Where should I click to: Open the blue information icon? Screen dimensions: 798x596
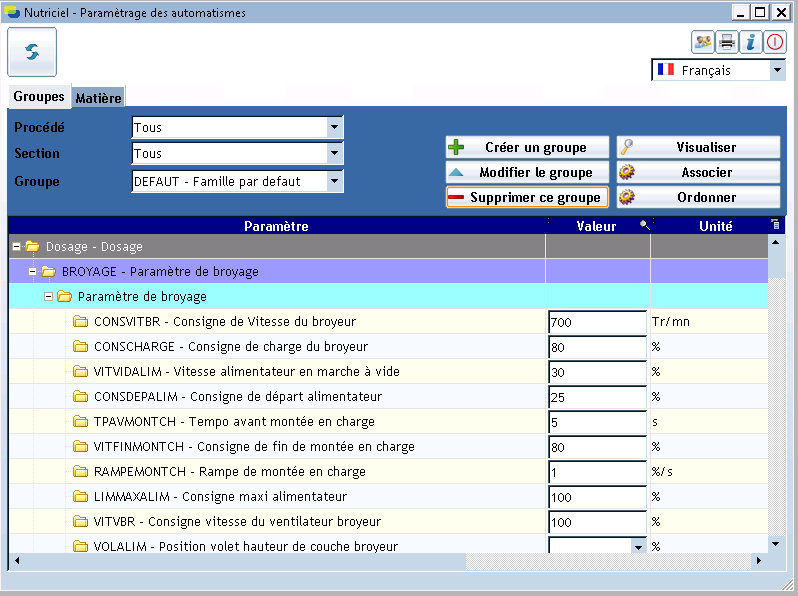tap(751, 42)
